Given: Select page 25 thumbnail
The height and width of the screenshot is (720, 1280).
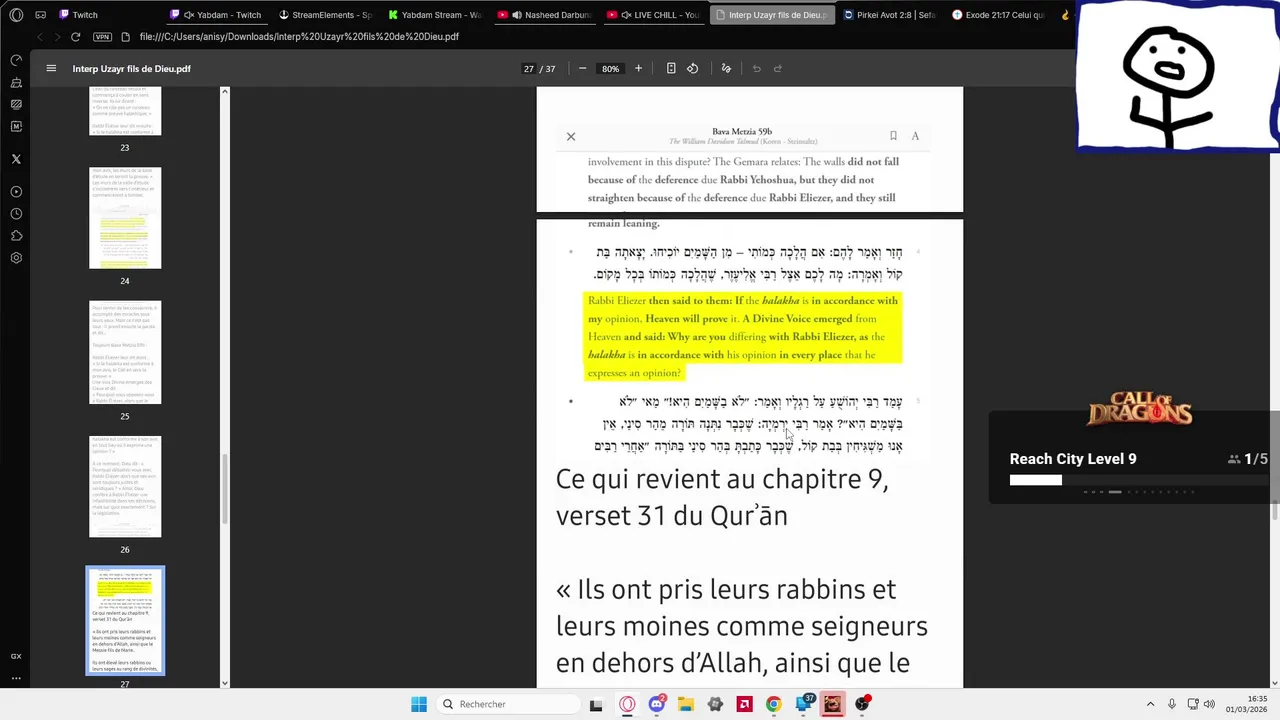Looking at the screenshot, I should [125, 352].
